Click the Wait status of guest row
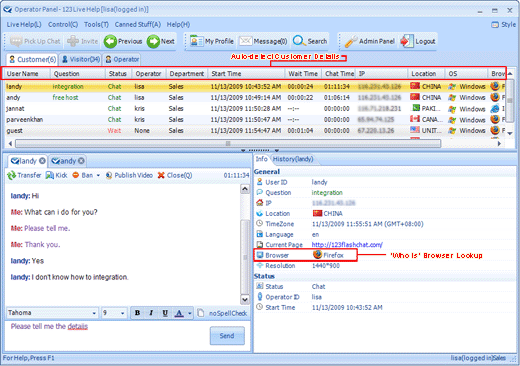This screenshot has height=366, width=520. tap(114, 131)
